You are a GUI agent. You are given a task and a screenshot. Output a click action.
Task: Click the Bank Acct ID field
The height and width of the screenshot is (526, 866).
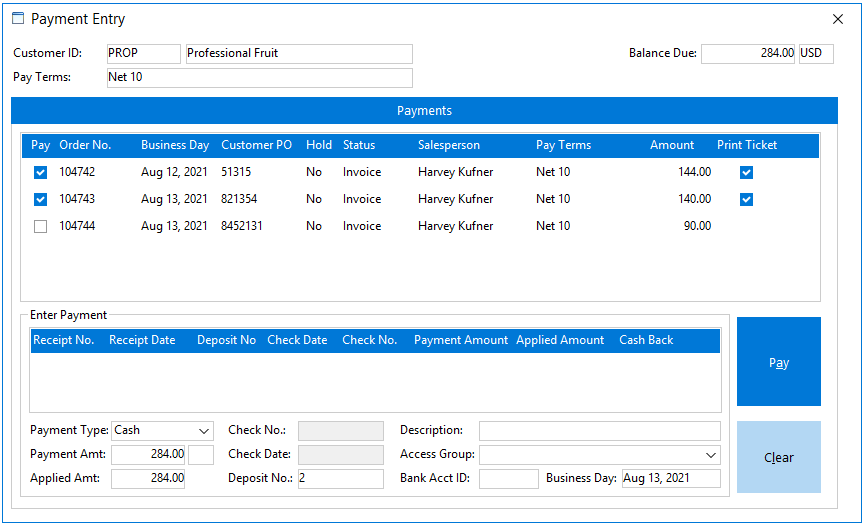pyautogui.click(x=509, y=478)
